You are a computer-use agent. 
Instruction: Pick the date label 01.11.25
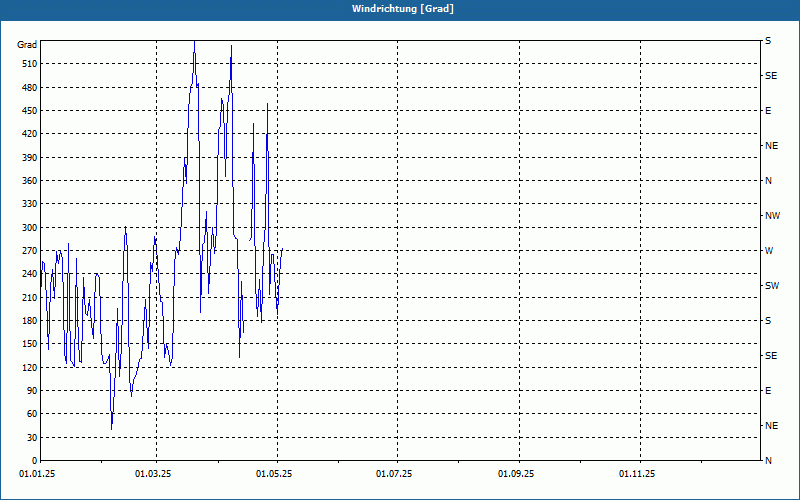coord(637,474)
